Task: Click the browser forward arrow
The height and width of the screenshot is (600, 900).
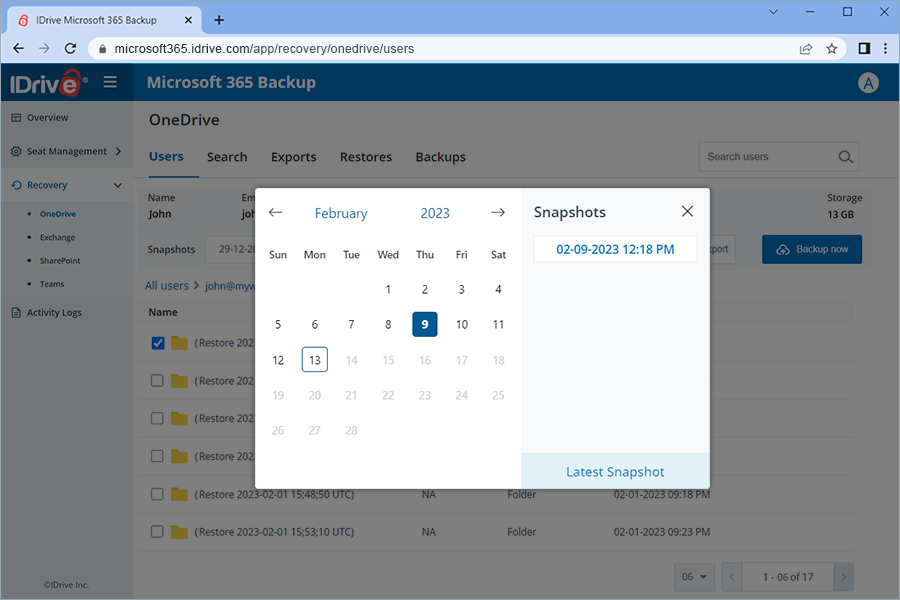Action: tap(44, 49)
